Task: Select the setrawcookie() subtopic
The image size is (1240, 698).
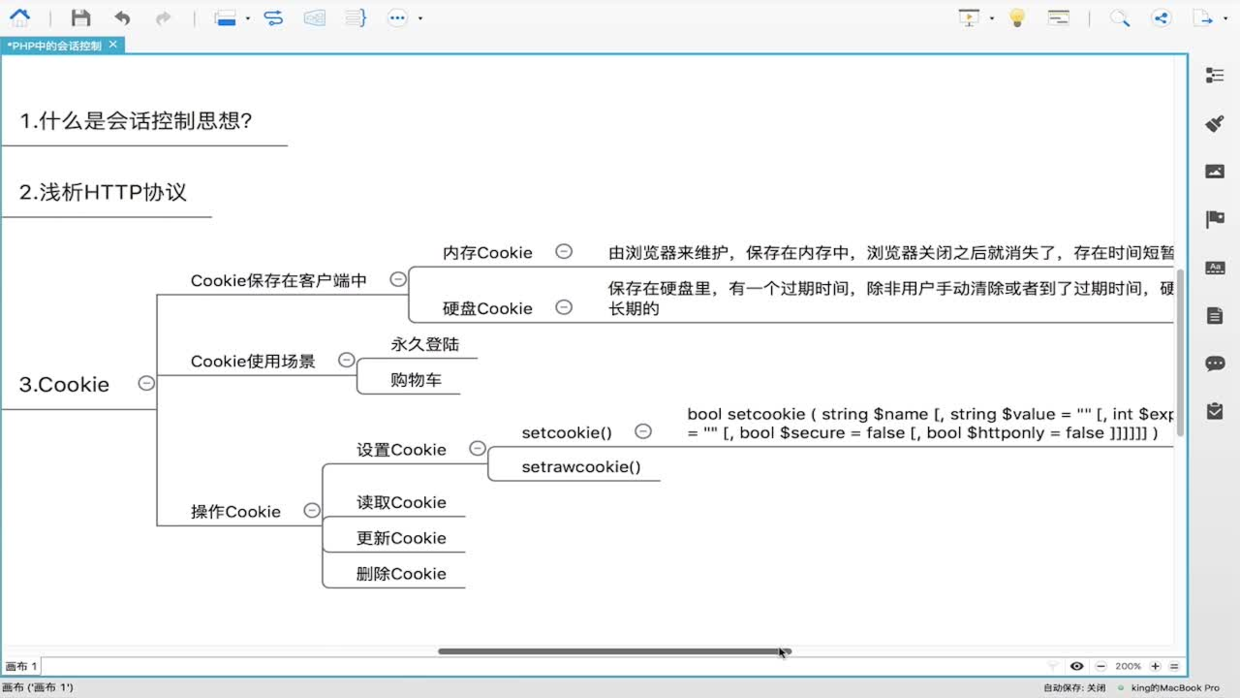Action: tap(581, 467)
